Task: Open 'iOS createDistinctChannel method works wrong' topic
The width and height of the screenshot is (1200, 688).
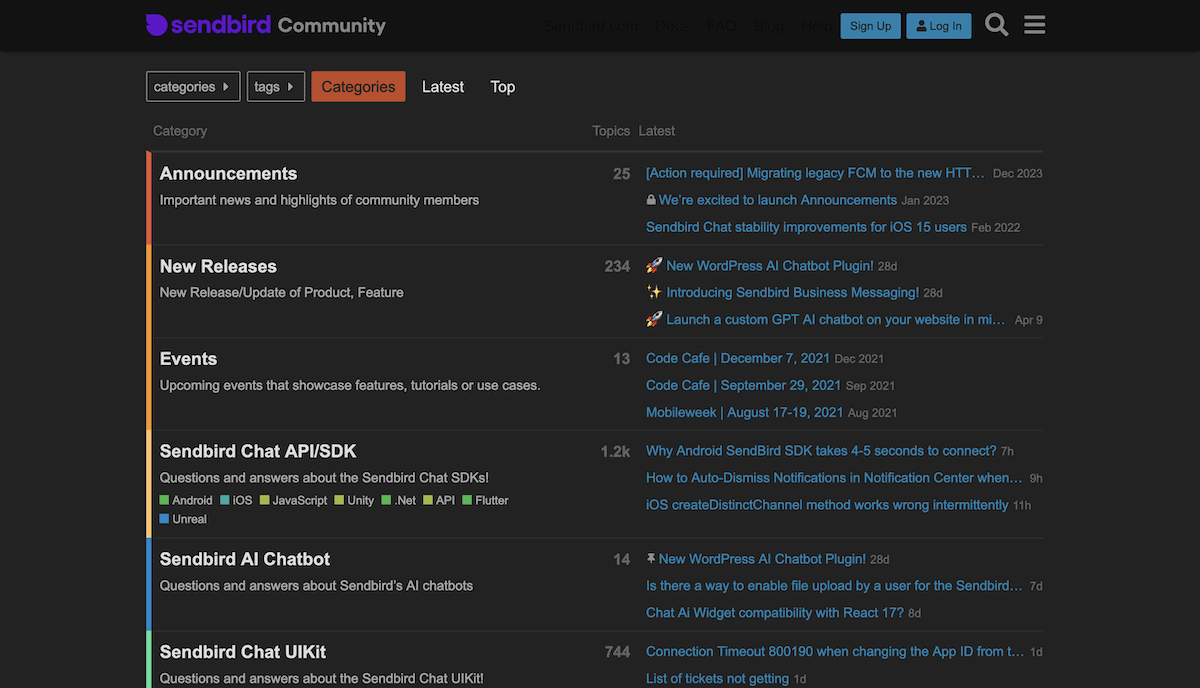Action: pyautogui.click(x=827, y=505)
